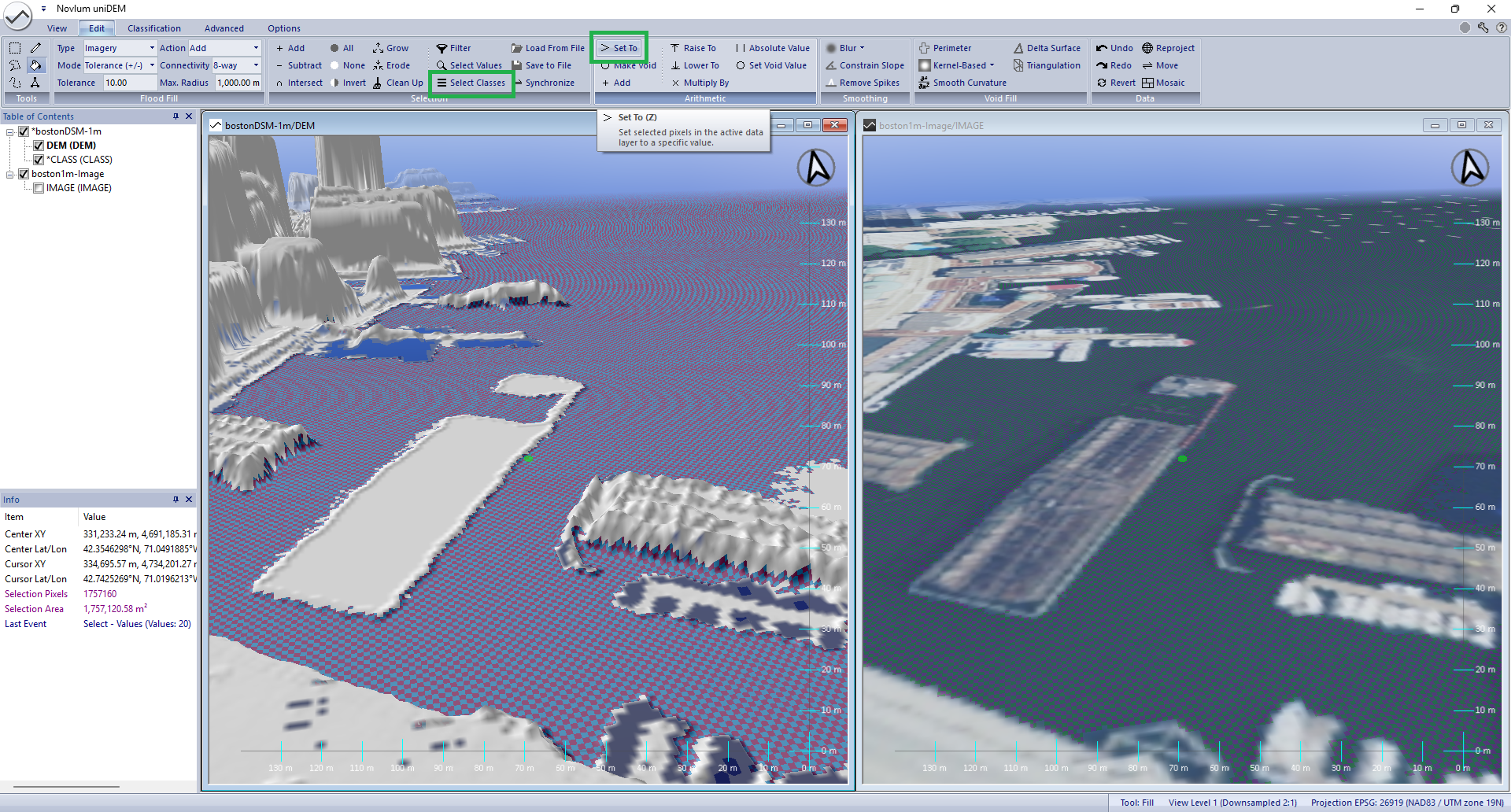The width and height of the screenshot is (1511, 812).
Task: Pin the Table of Contents panel
Action: pos(175,116)
